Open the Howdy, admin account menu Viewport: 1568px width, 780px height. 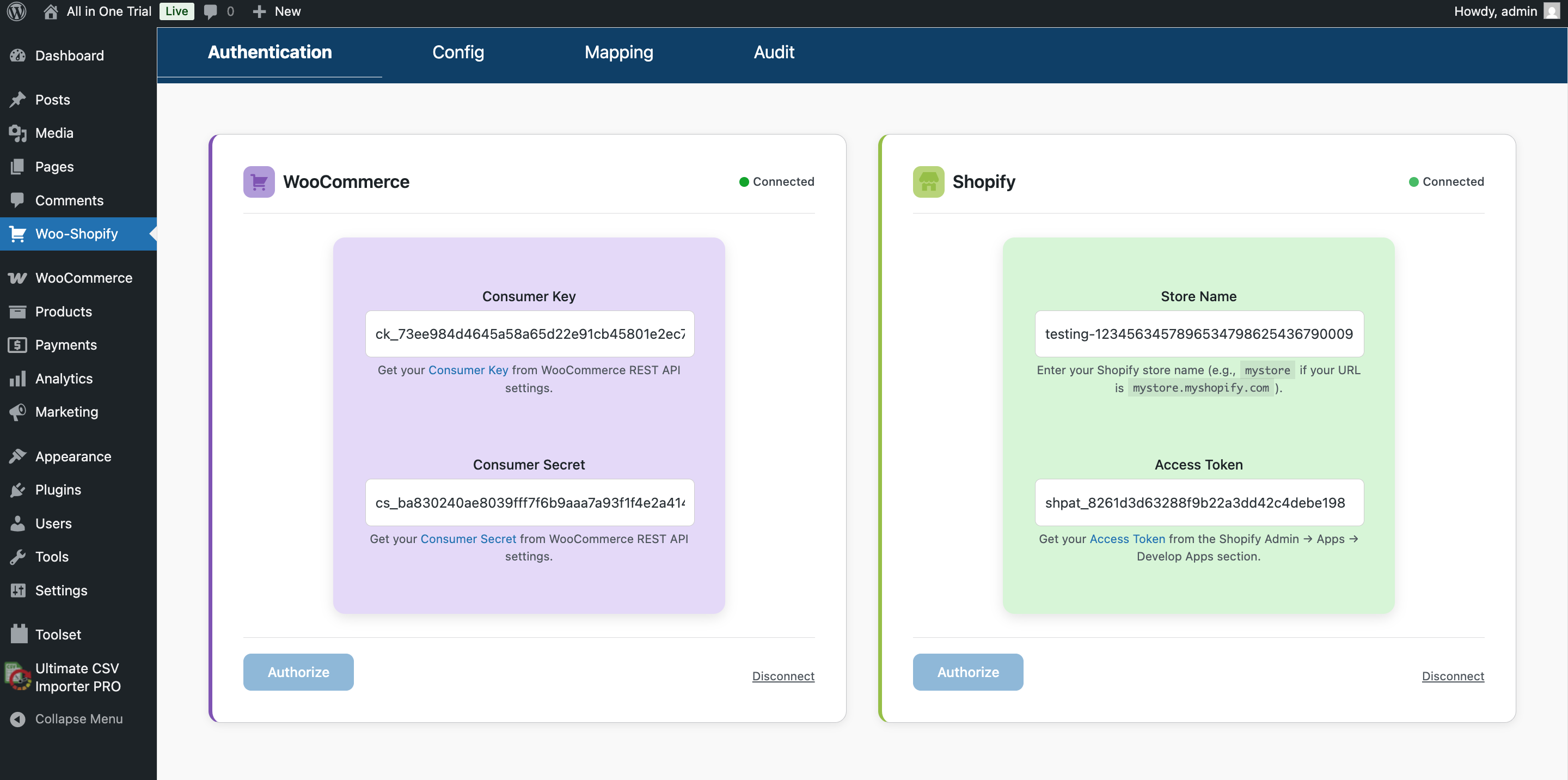tap(1495, 11)
